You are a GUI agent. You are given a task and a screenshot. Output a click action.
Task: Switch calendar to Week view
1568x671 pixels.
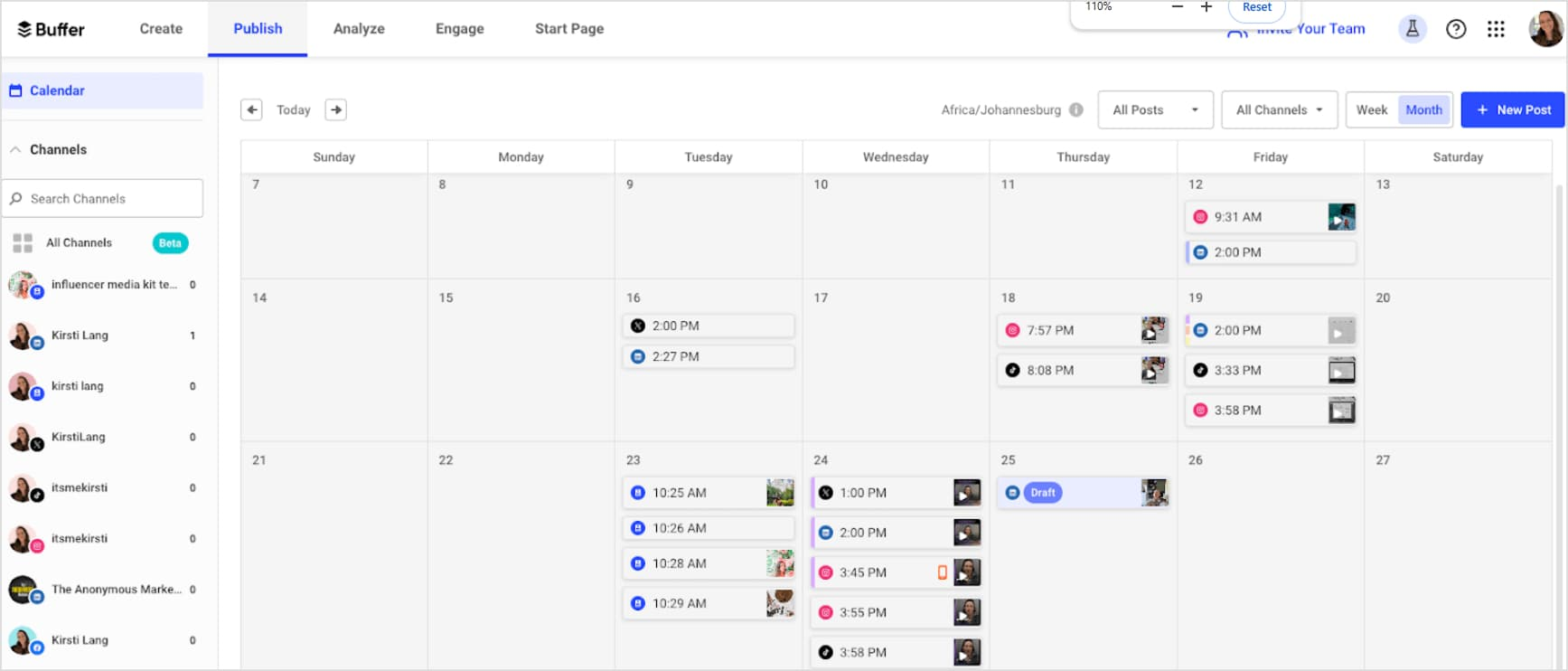point(1371,109)
